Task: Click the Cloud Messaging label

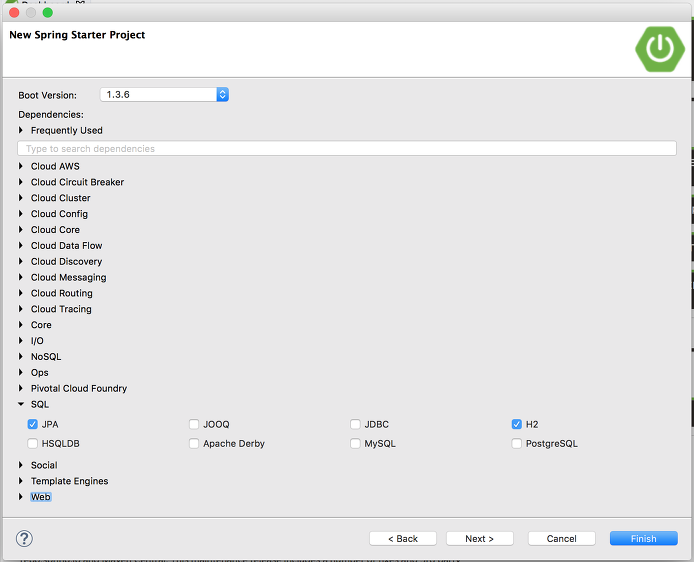Action: point(69,277)
